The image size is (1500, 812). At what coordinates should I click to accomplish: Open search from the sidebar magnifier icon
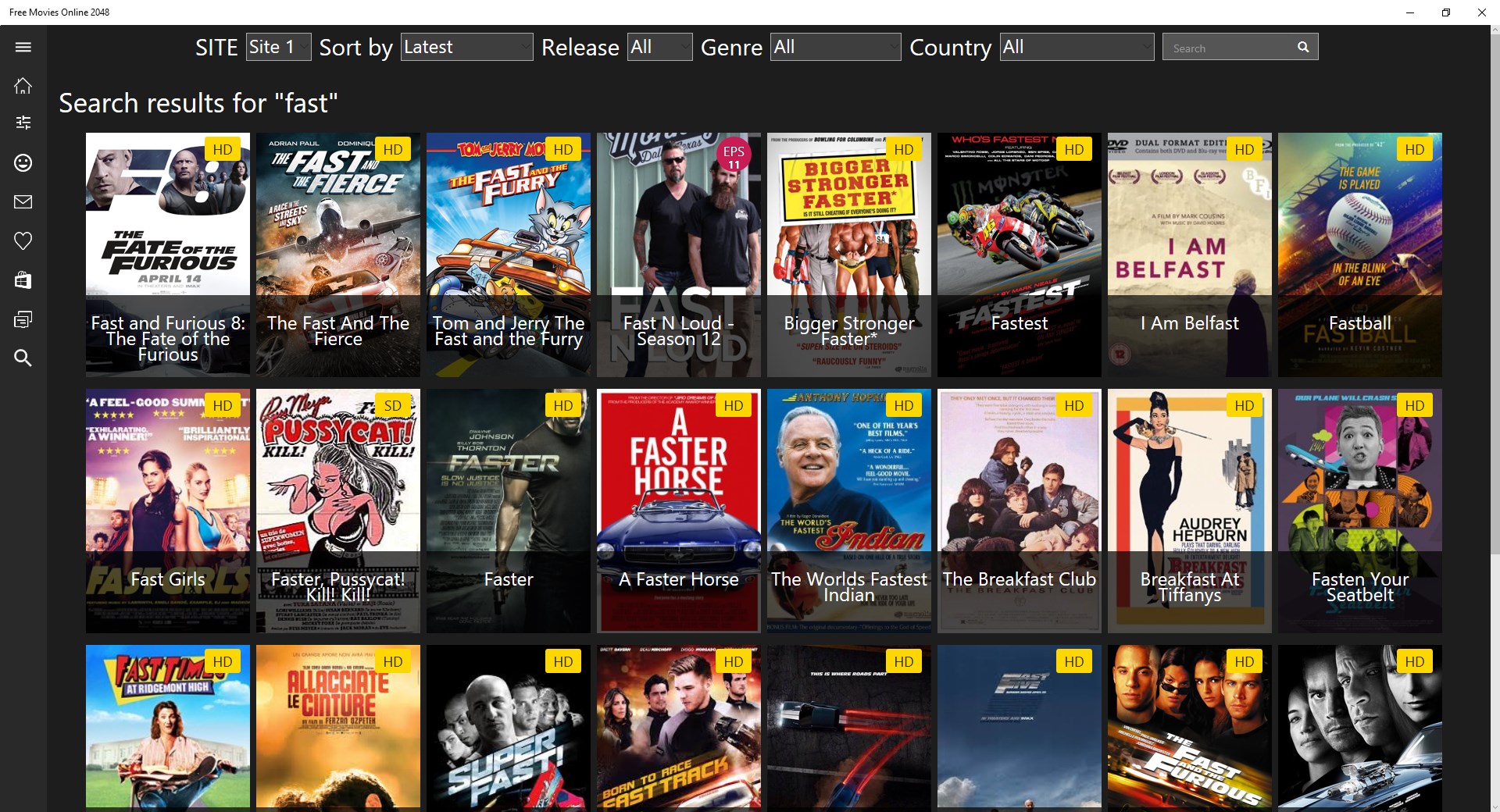click(23, 358)
